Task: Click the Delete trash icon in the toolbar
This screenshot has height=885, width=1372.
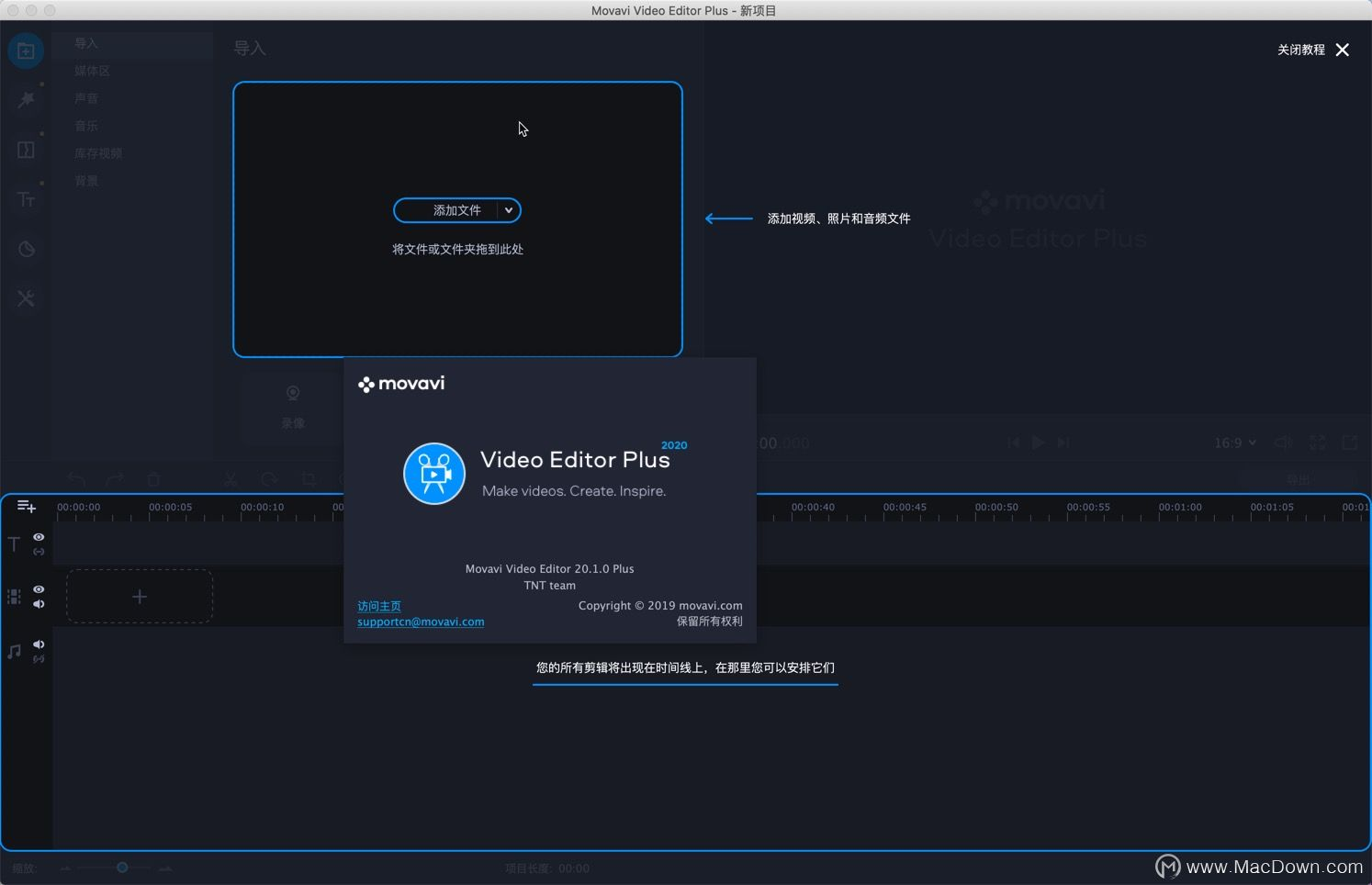Action: 153,479
